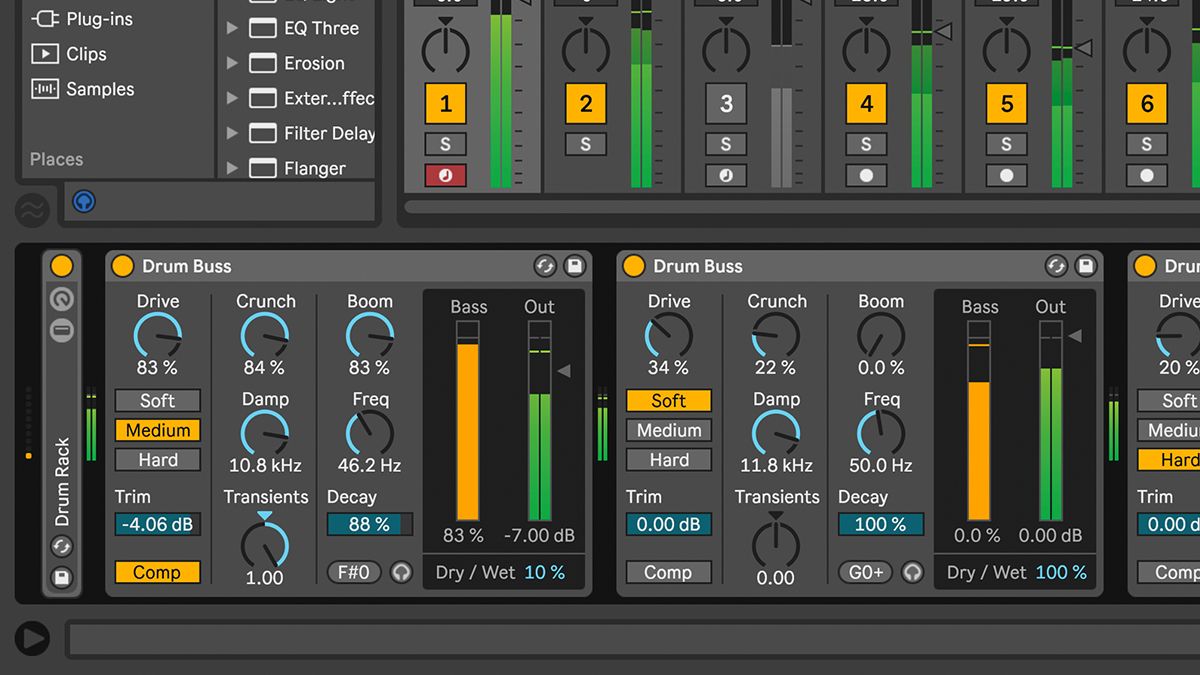Enable sidechain listen headphone on second Drum Buss
This screenshot has height=675, width=1200.
[x=911, y=572]
